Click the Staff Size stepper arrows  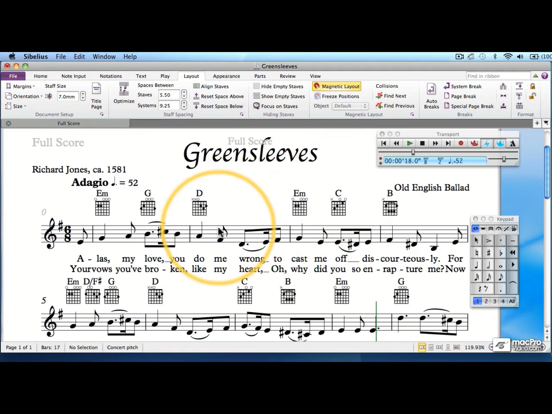pyautogui.click(x=83, y=96)
